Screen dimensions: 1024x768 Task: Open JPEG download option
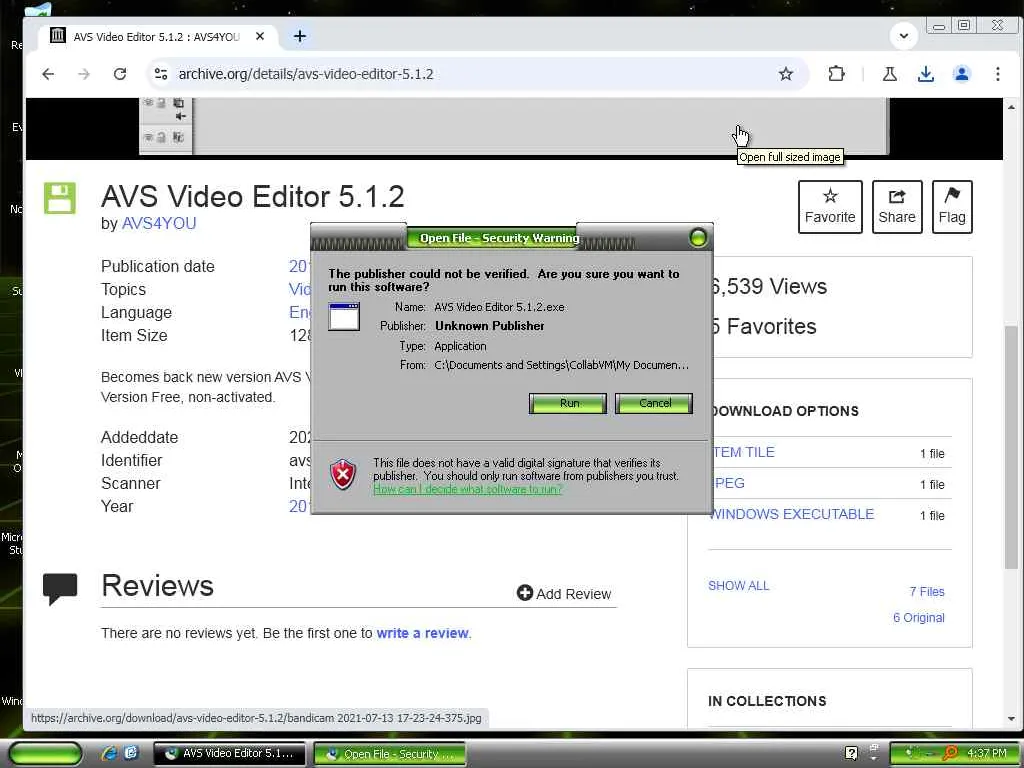pyautogui.click(x=729, y=483)
